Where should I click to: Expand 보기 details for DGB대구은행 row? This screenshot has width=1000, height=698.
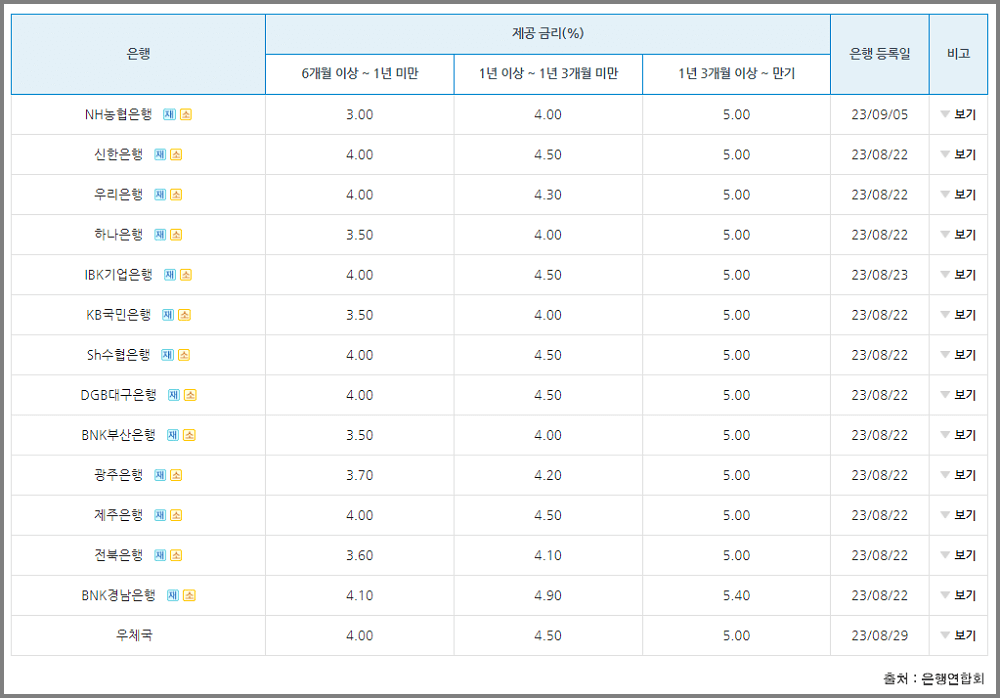958,395
